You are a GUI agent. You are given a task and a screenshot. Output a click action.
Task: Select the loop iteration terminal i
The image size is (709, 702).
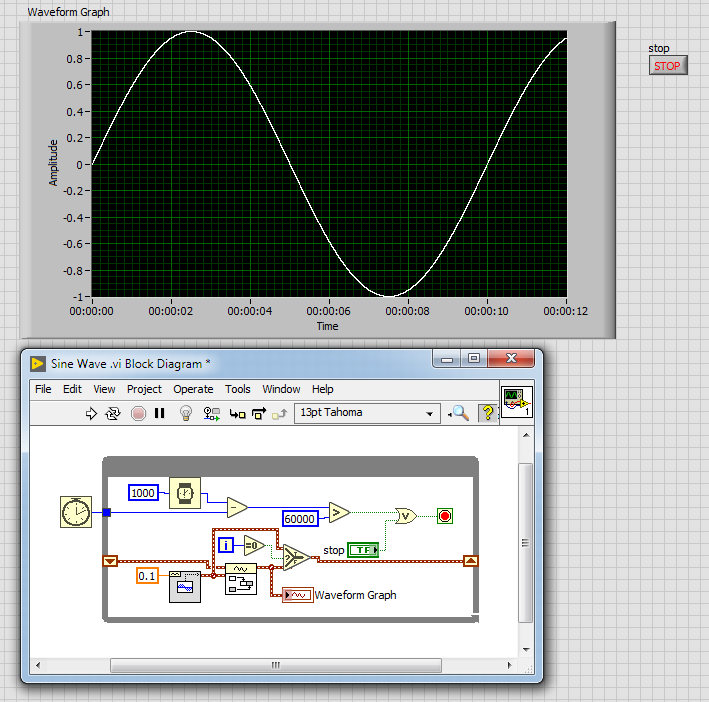tap(226, 545)
